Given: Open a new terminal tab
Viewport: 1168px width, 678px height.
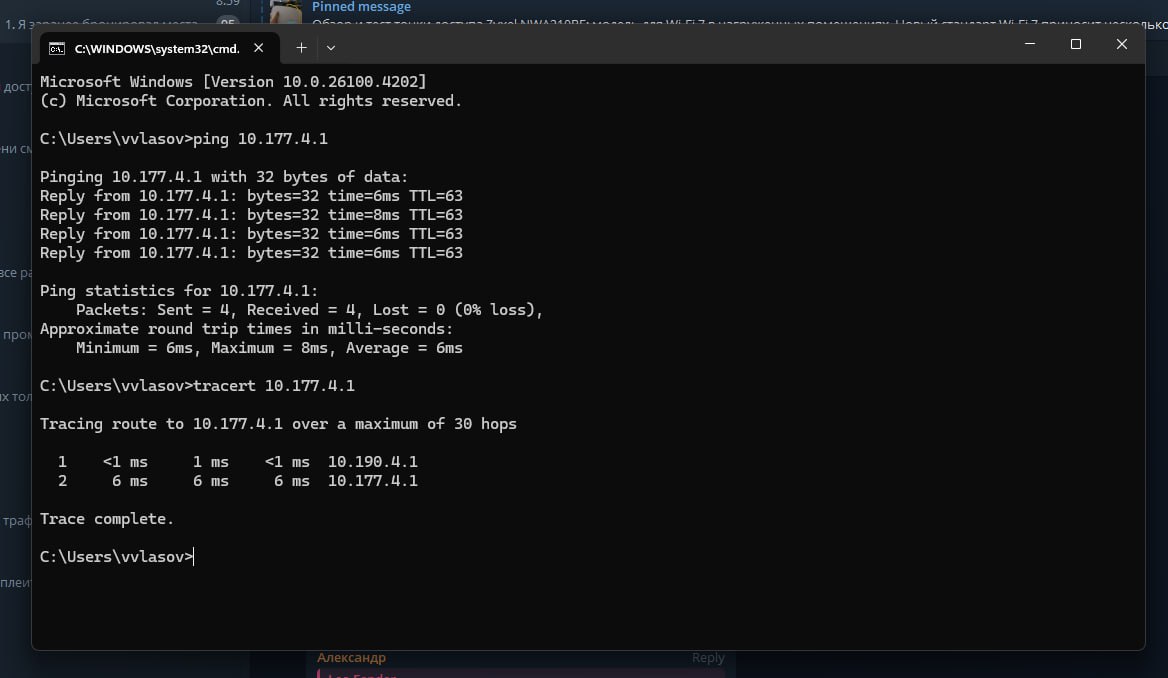Looking at the screenshot, I should [301, 48].
